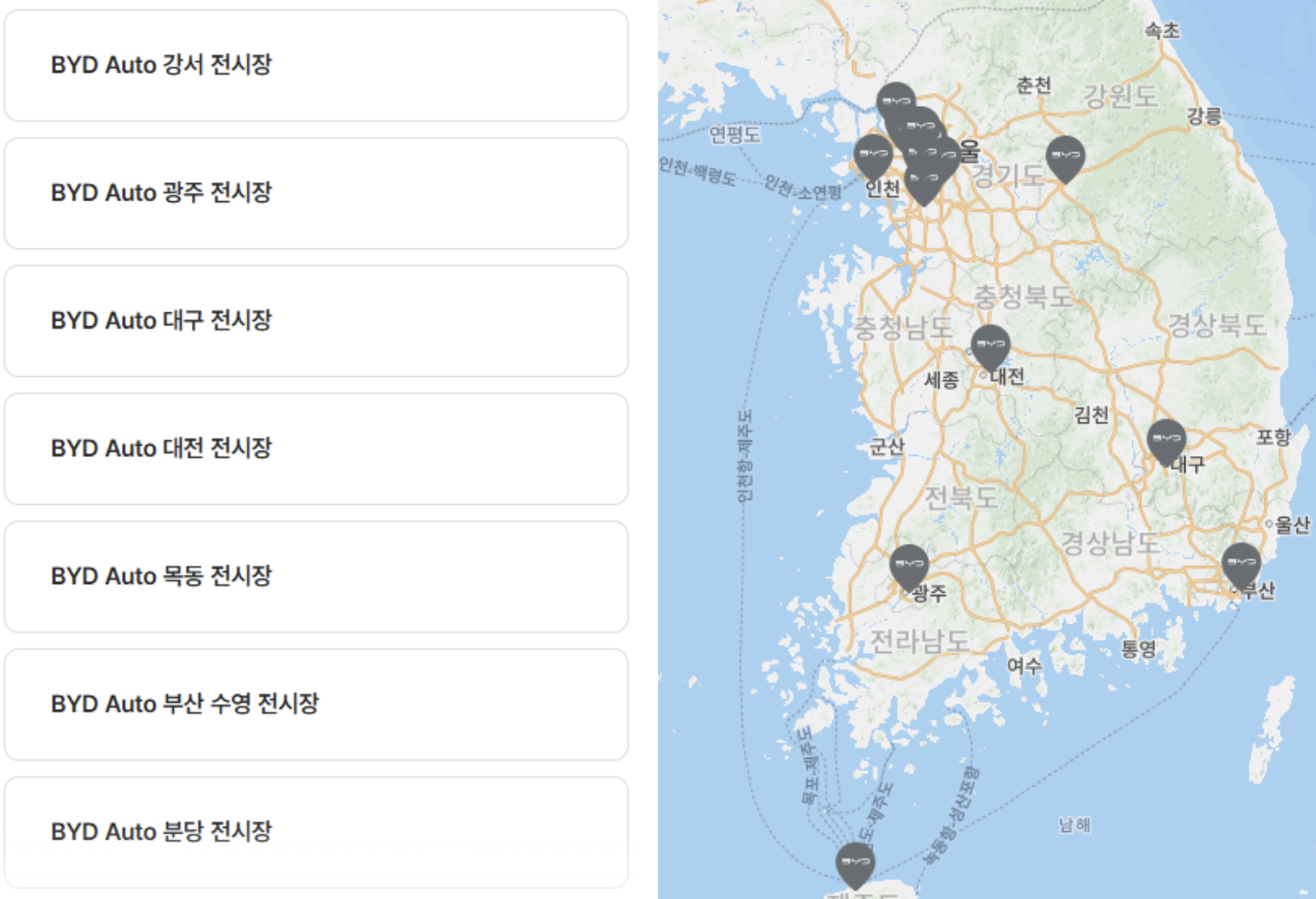The height and width of the screenshot is (899, 1316).
Task: Click the 경상북도 label on the map
Action: coord(1217,324)
